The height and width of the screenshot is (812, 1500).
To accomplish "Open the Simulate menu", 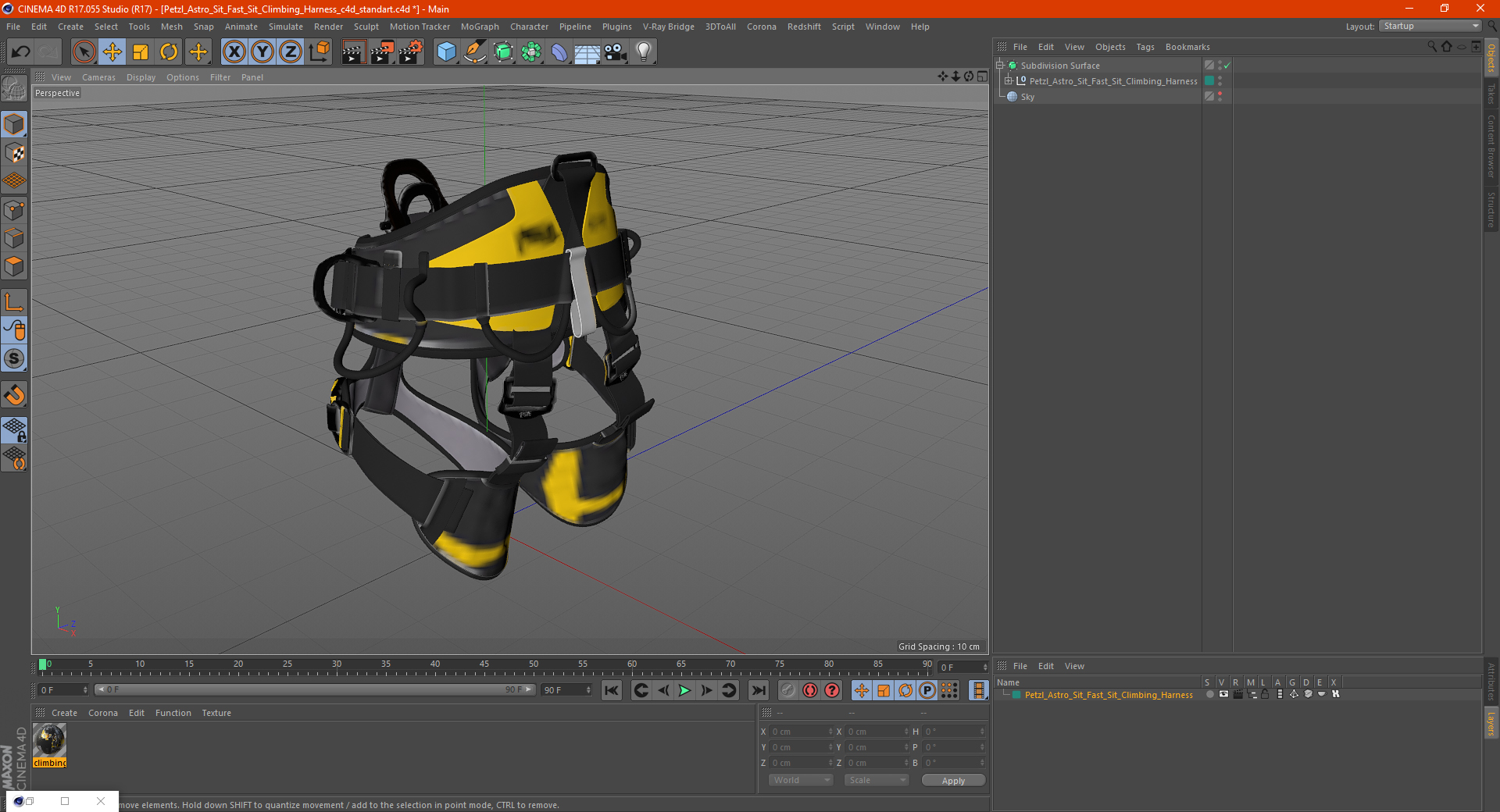I will [286, 27].
